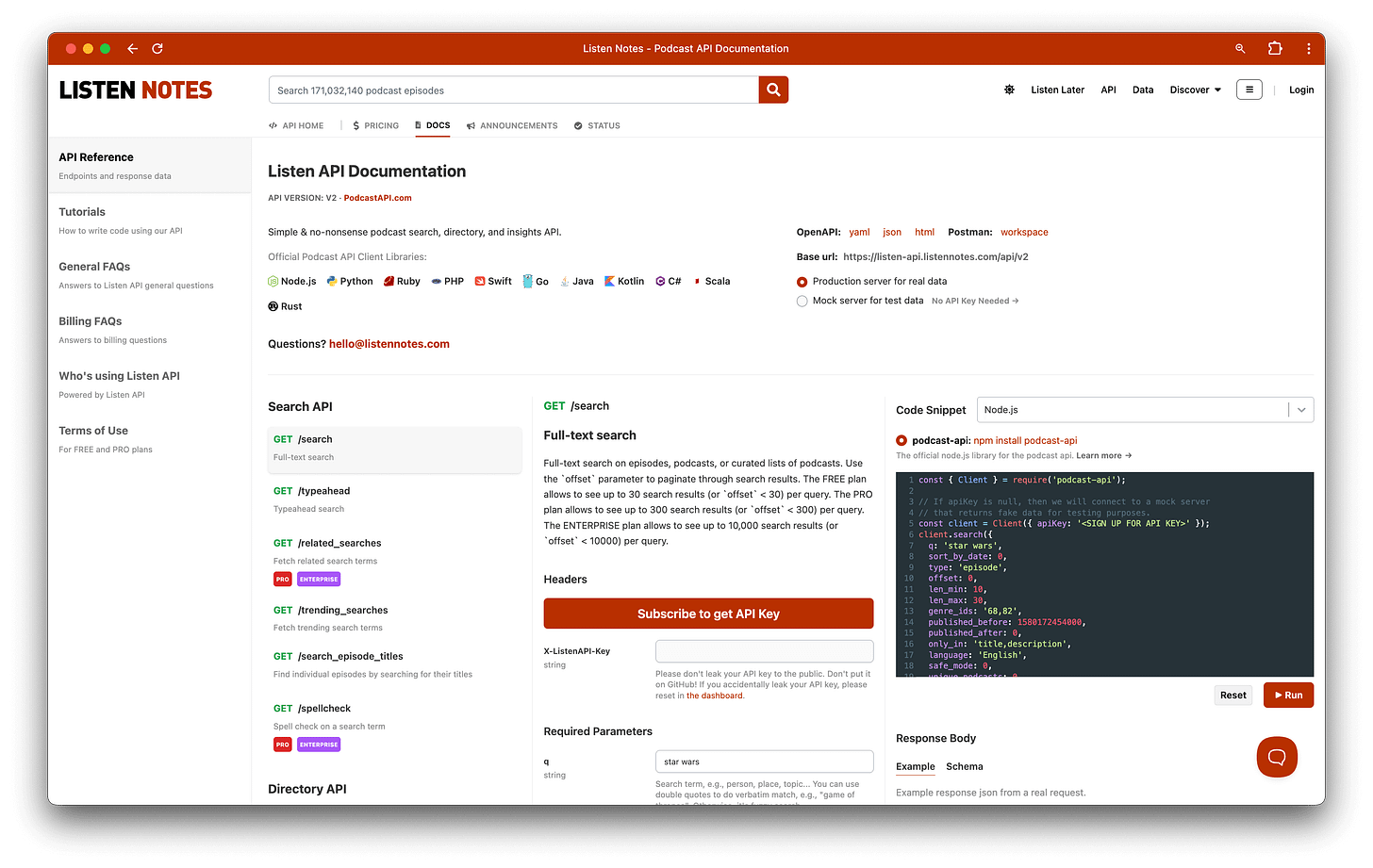Viewport: 1373px width, 868px height.
Task: Open the OpenAPI html link
Action: (925, 232)
